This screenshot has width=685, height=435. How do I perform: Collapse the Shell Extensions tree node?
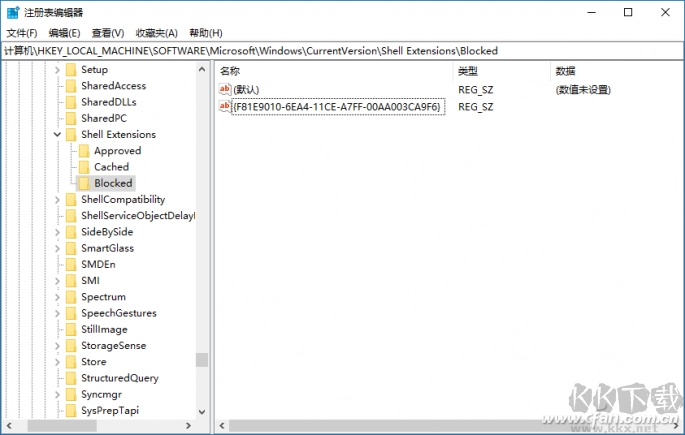(57, 134)
